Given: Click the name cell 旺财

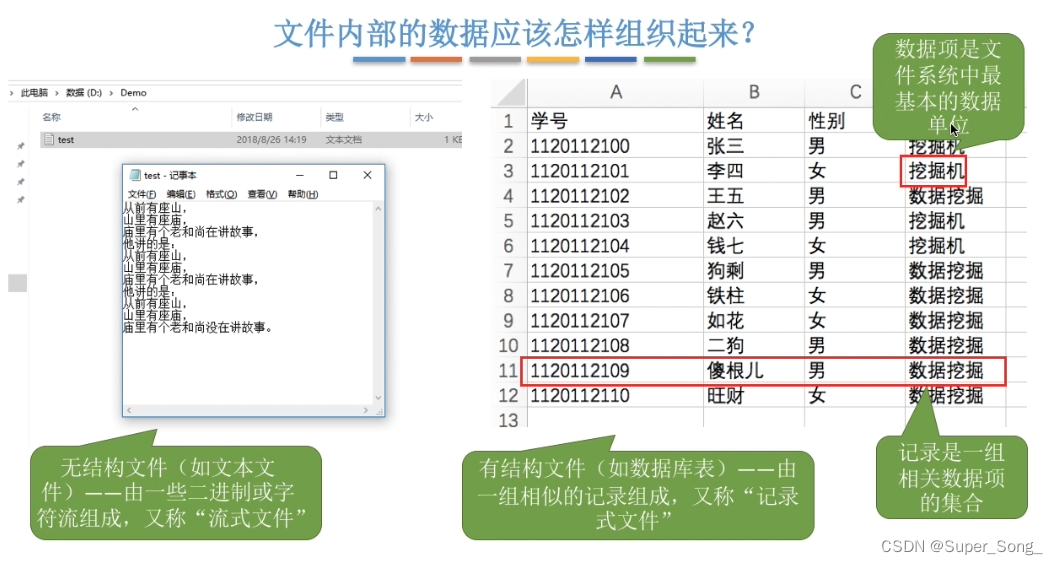Looking at the screenshot, I should [x=754, y=396].
